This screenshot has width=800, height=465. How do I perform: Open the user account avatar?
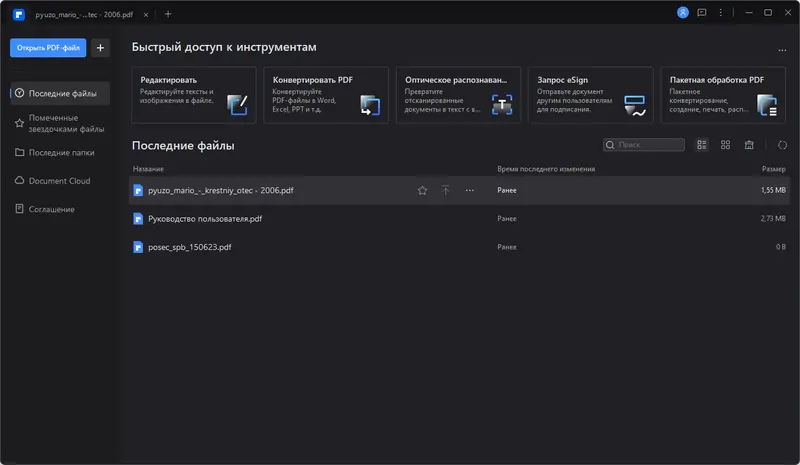tap(683, 13)
